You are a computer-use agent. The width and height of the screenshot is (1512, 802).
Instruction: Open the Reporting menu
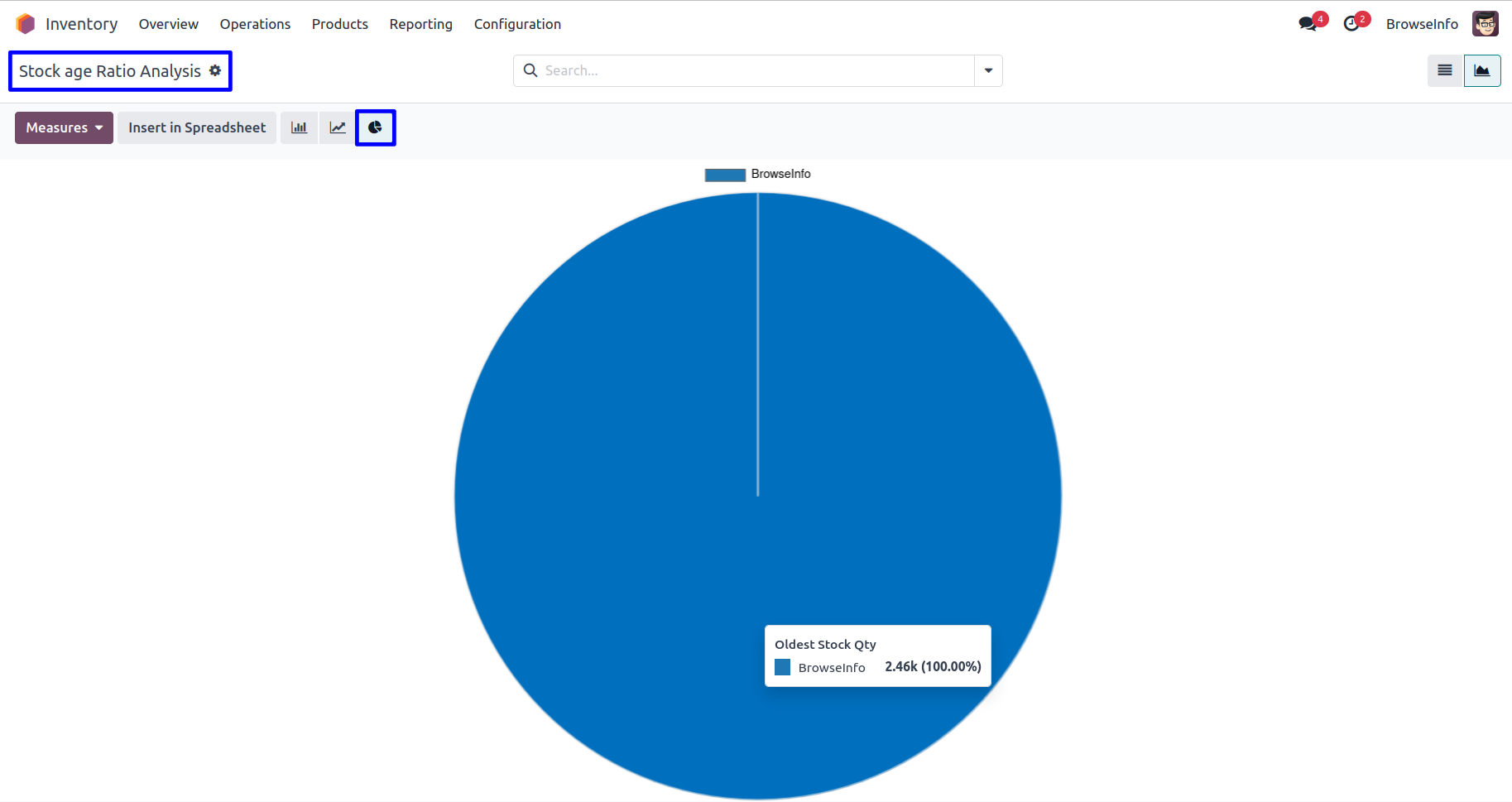point(420,24)
